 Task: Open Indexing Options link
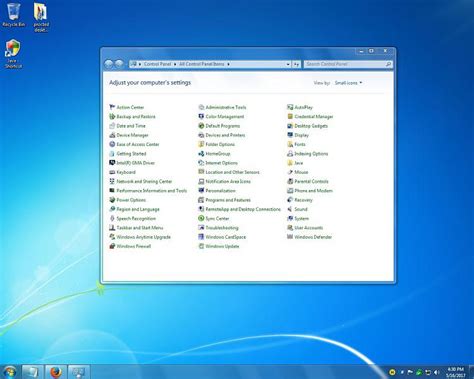(x=311, y=154)
